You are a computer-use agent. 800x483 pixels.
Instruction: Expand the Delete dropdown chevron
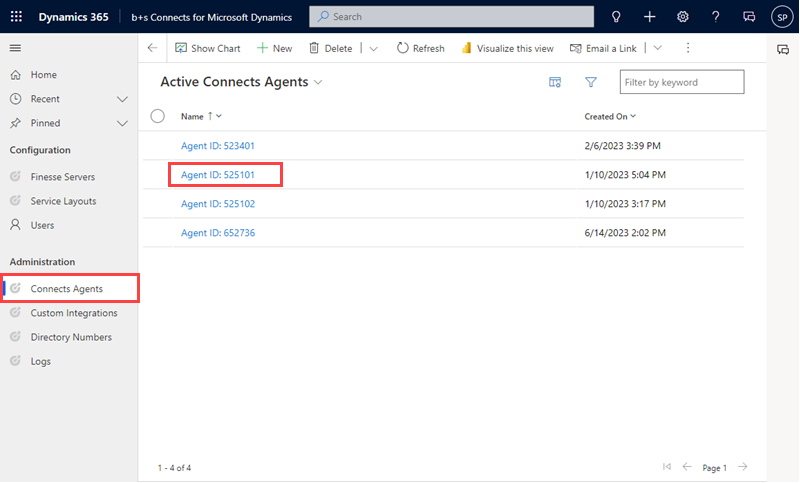(x=373, y=48)
